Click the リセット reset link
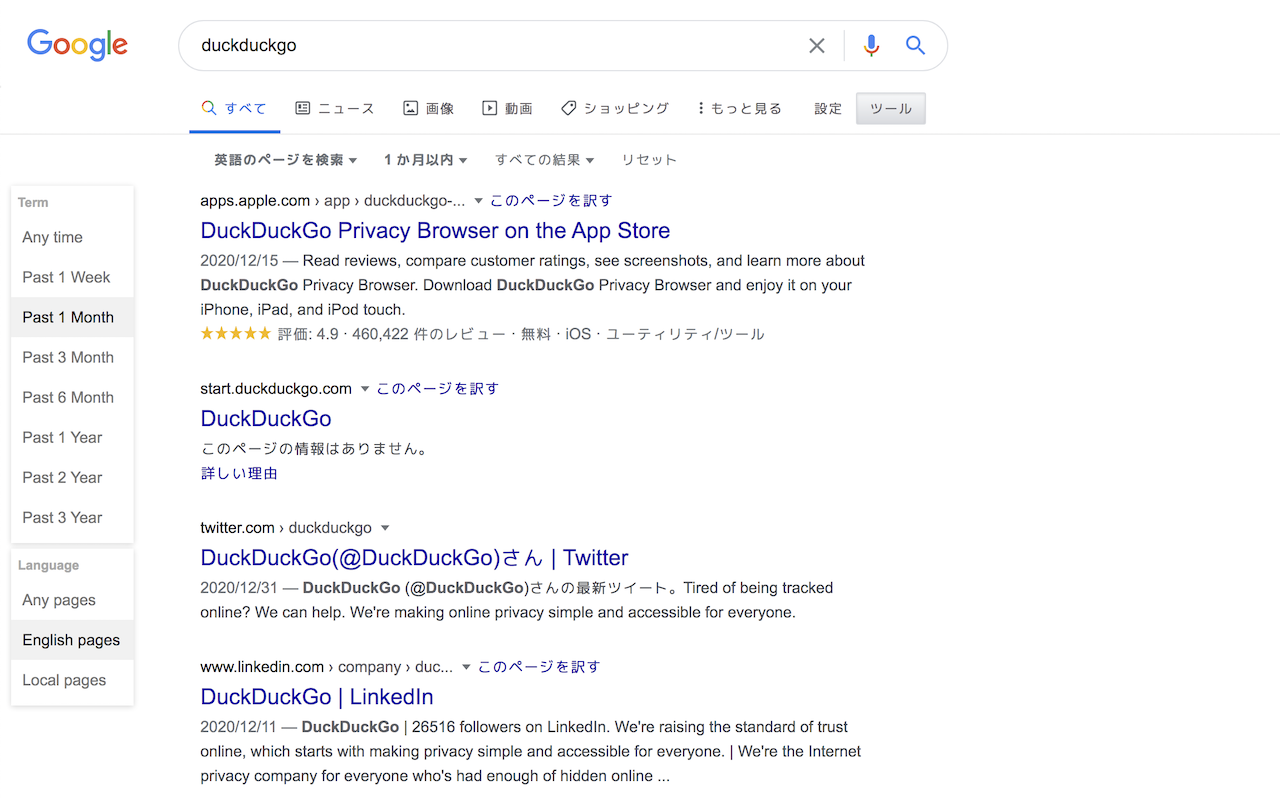Image resolution: width=1280 pixels, height=800 pixels. (x=648, y=159)
